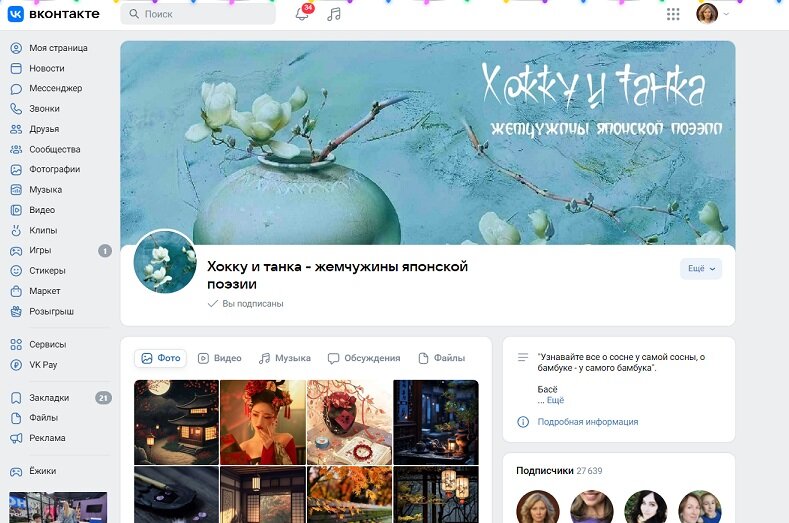The width and height of the screenshot is (789, 523).
Task: Focus the Поиск search field
Action: point(198,14)
